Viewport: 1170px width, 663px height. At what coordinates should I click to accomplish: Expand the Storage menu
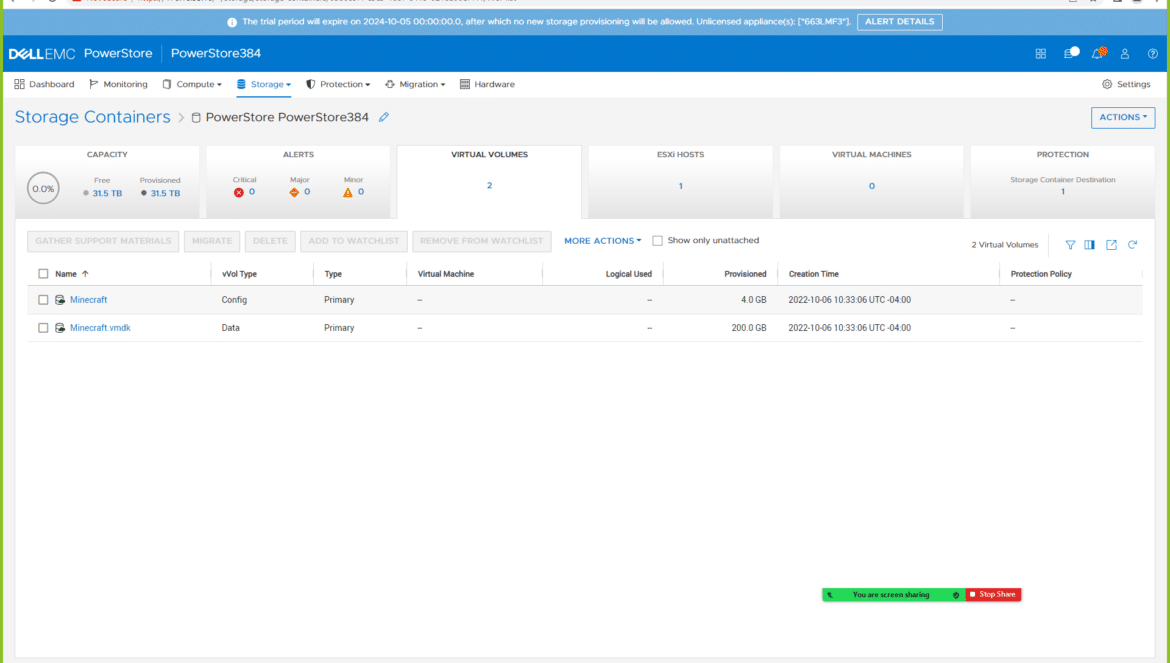264,84
